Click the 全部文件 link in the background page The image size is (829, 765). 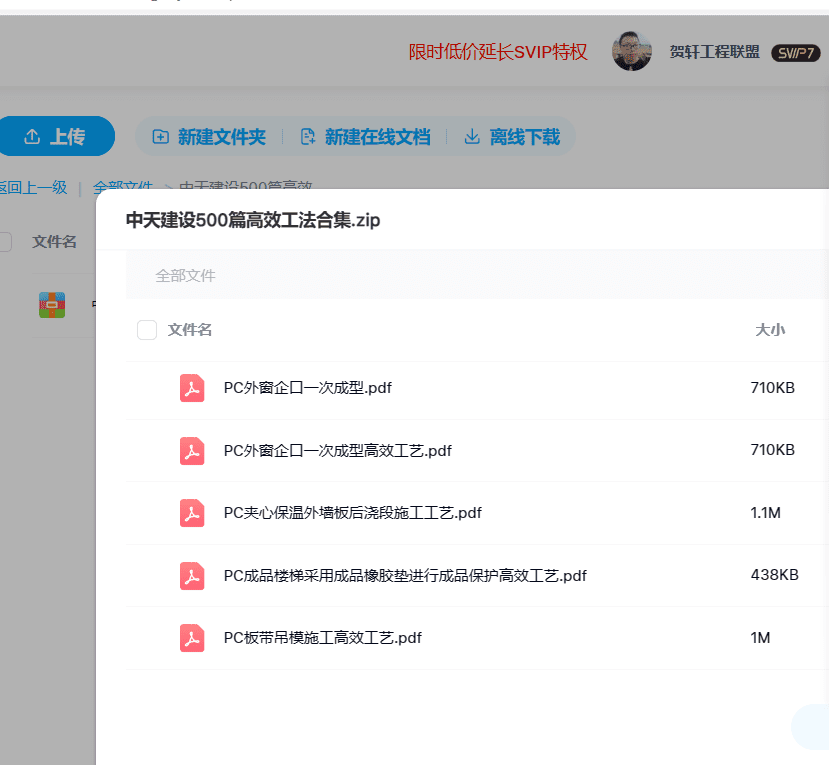[123, 185]
